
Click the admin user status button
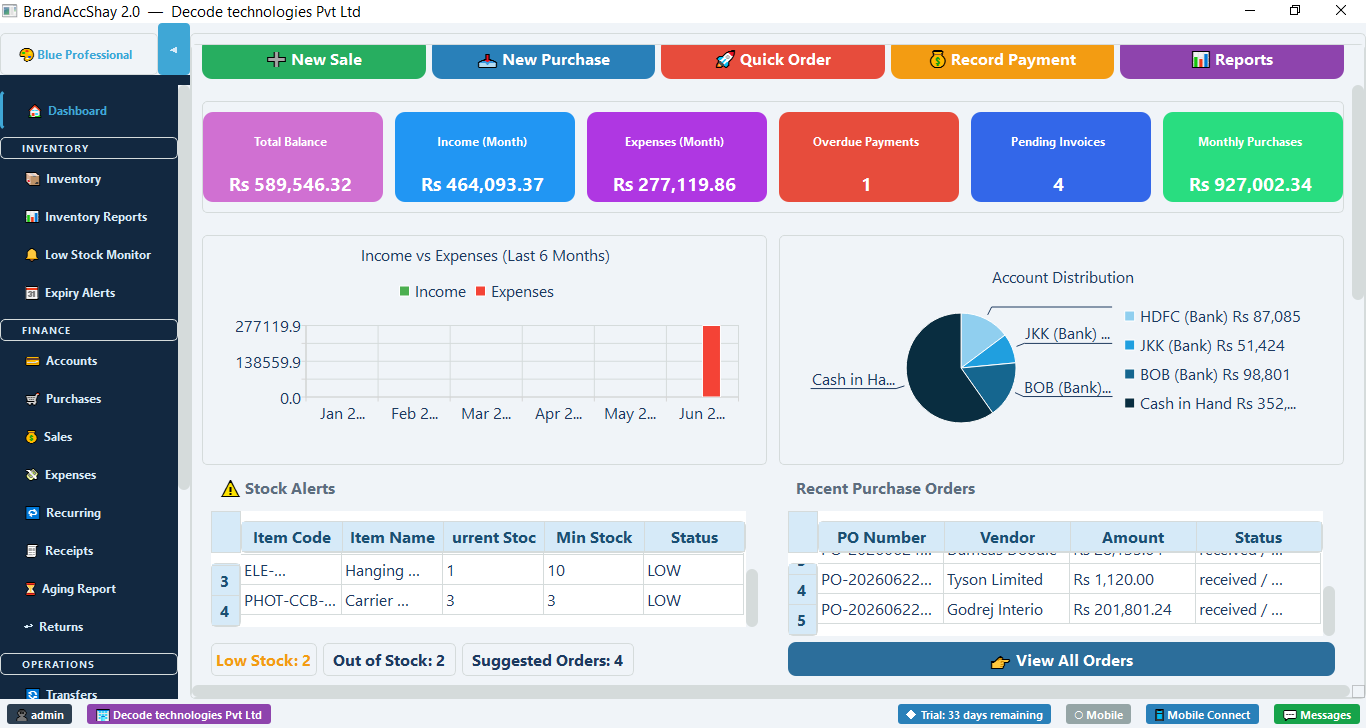[42, 715]
